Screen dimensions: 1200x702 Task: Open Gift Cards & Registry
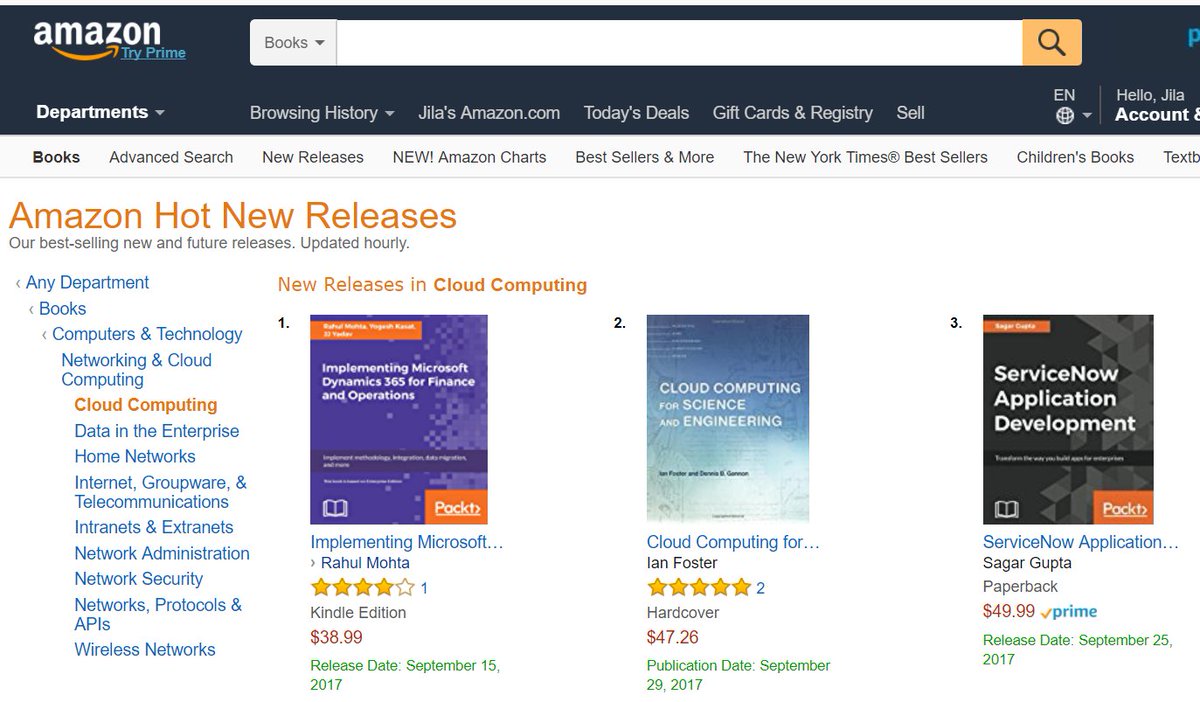click(x=792, y=113)
